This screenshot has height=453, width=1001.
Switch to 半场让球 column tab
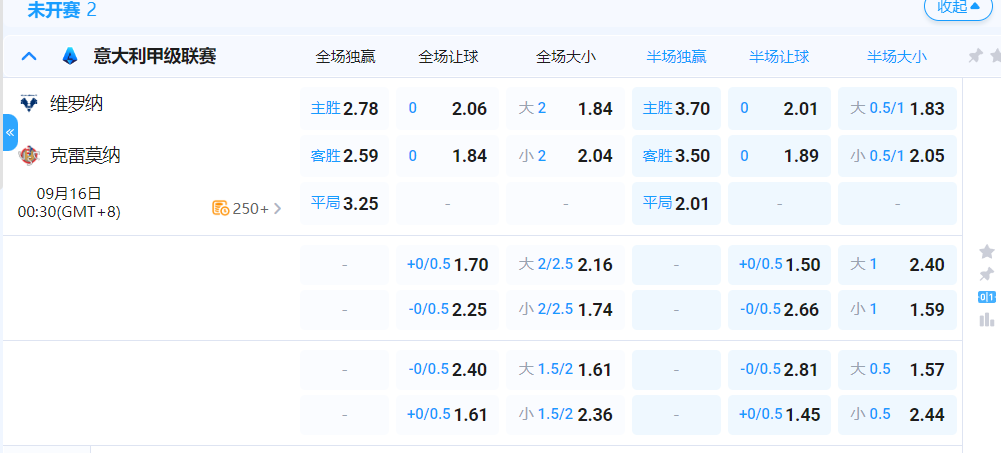(779, 57)
